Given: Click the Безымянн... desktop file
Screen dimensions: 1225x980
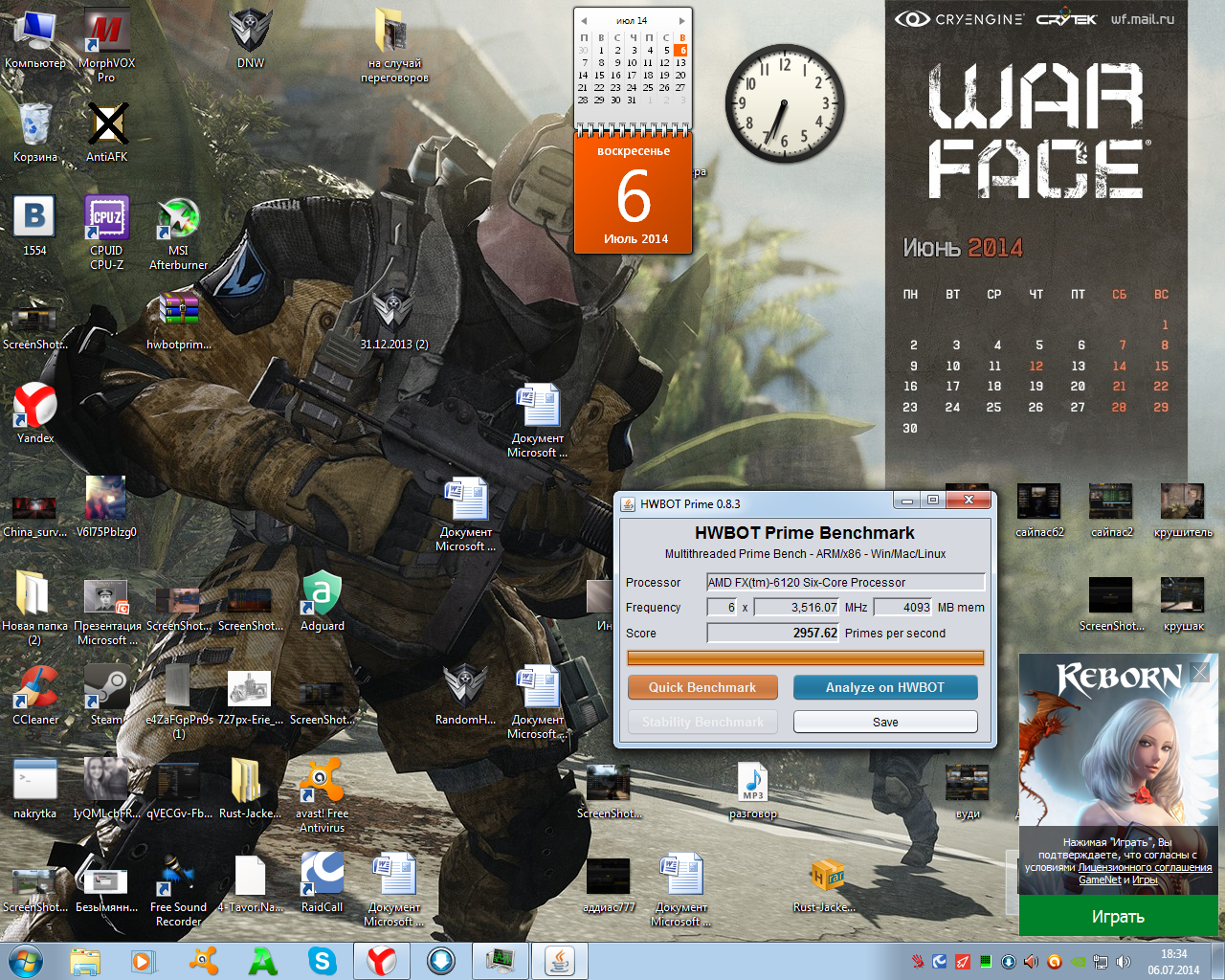Looking at the screenshot, I should tap(106, 889).
